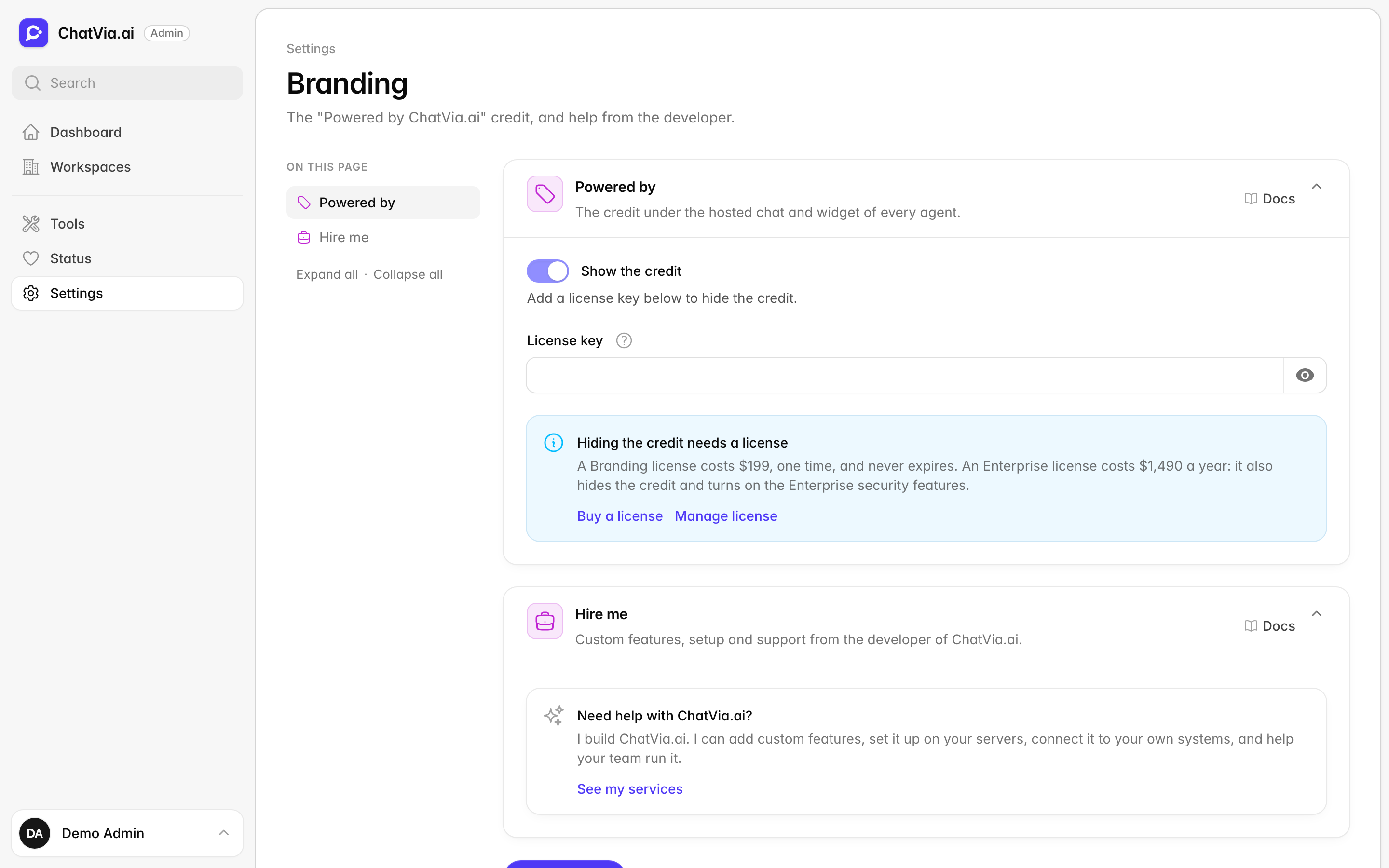
Task: Toggle the Show the credit switch
Action: coord(547,271)
